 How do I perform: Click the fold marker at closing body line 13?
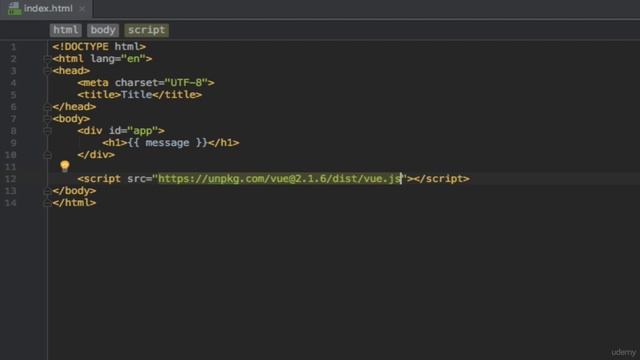(x=47, y=191)
